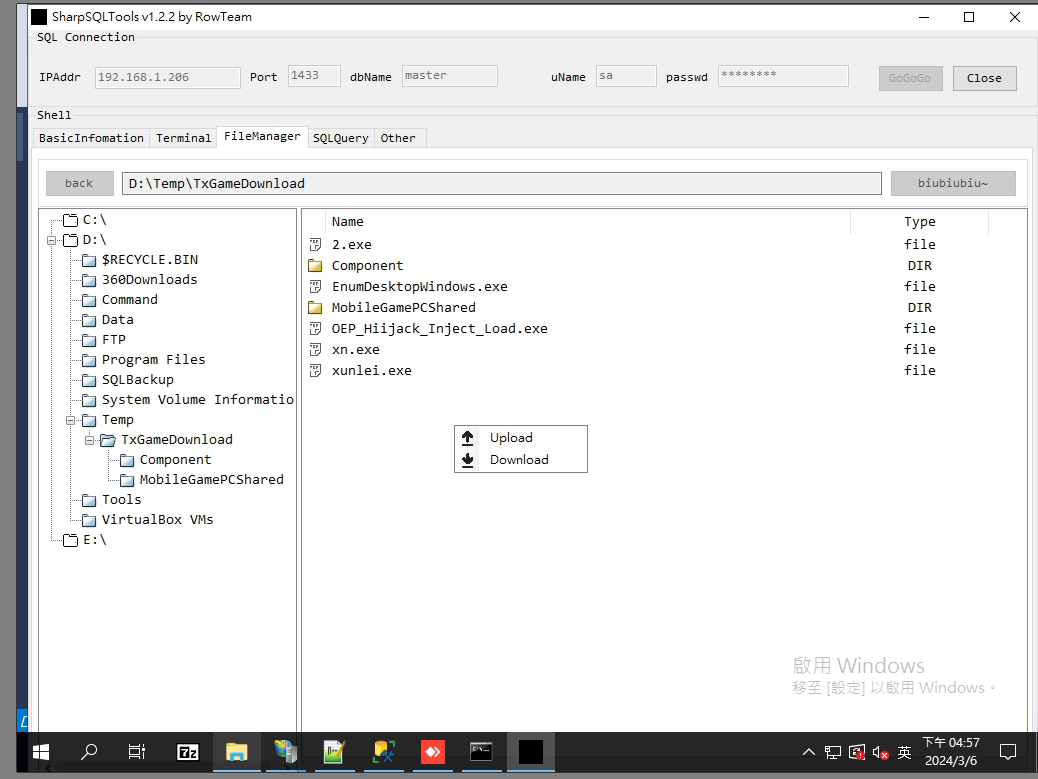Choose Upload from the context menu

pyautogui.click(x=511, y=438)
